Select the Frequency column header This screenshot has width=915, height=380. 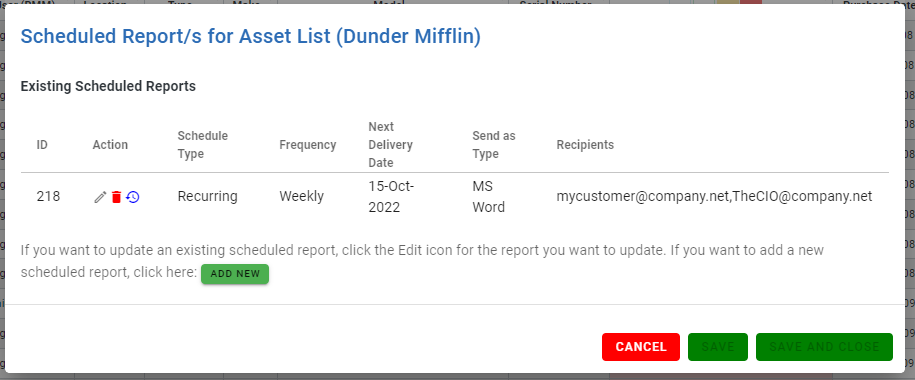coord(308,145)
